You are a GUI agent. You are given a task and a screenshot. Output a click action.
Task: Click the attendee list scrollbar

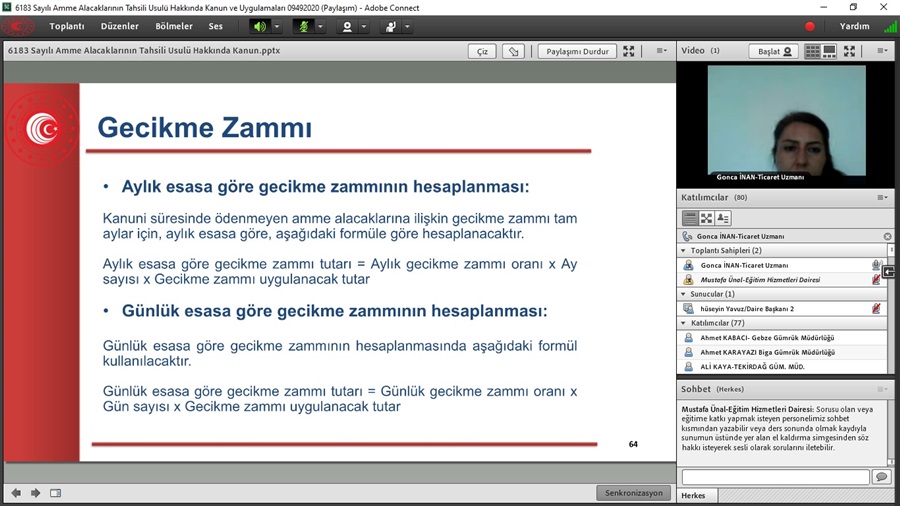891,309
